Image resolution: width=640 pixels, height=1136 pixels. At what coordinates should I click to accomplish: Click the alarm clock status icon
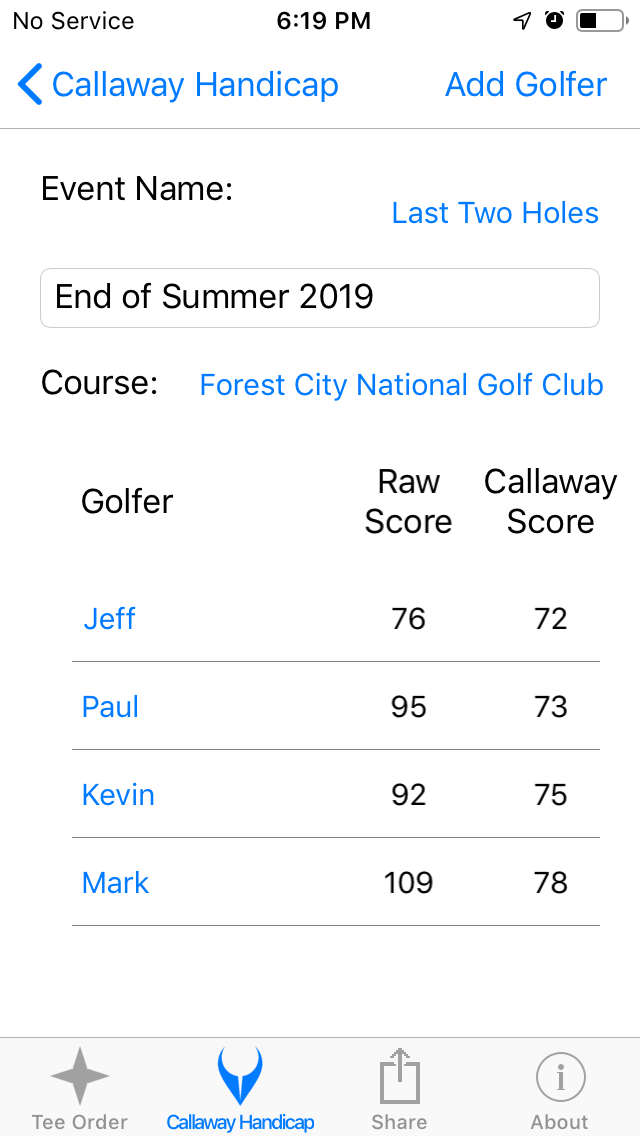click(x=552, y=19)
